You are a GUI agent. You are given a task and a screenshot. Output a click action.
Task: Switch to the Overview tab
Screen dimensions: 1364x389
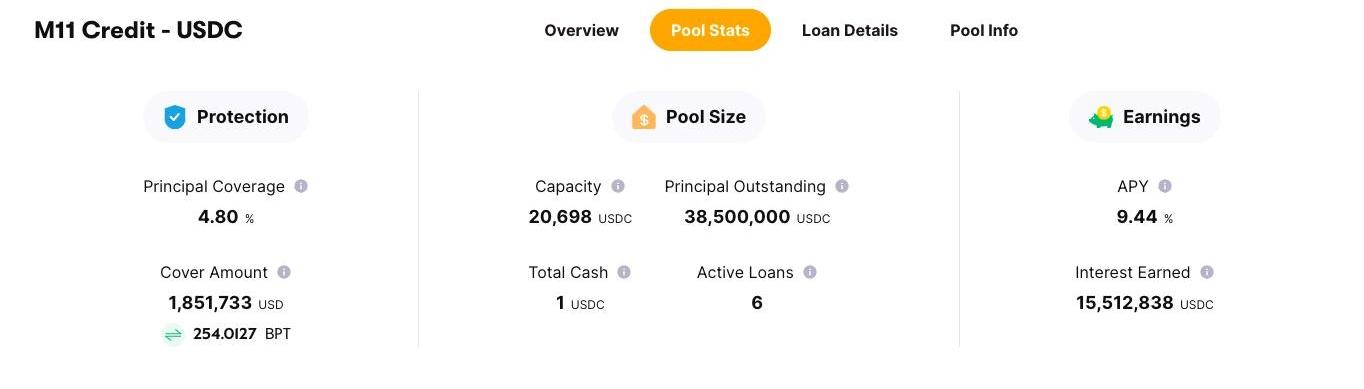pos(581,30)
